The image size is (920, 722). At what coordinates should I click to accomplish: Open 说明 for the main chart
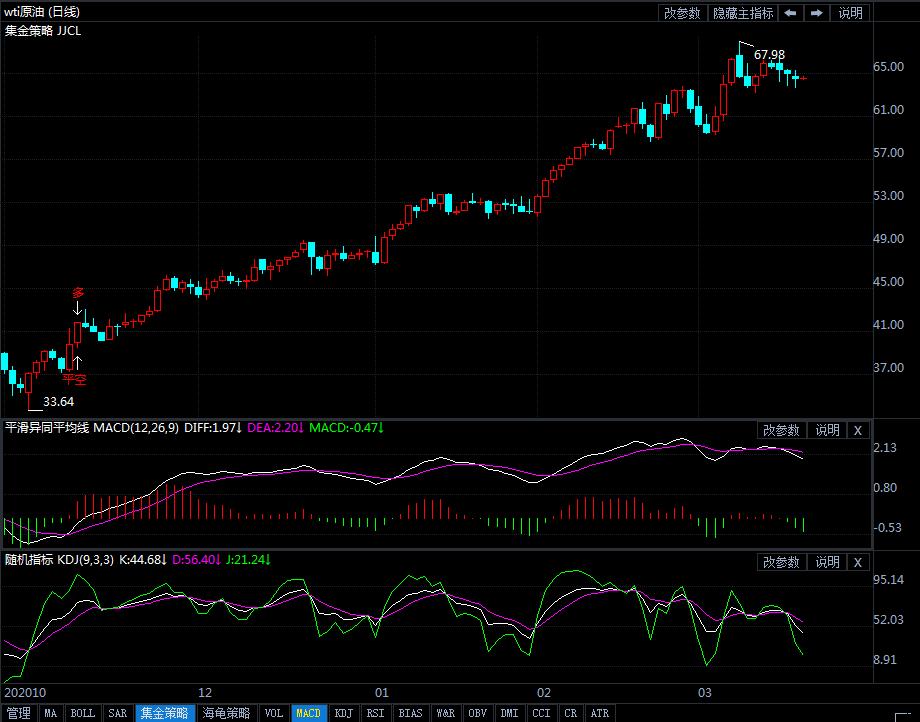pyautogui.click(x=849, y=13)
